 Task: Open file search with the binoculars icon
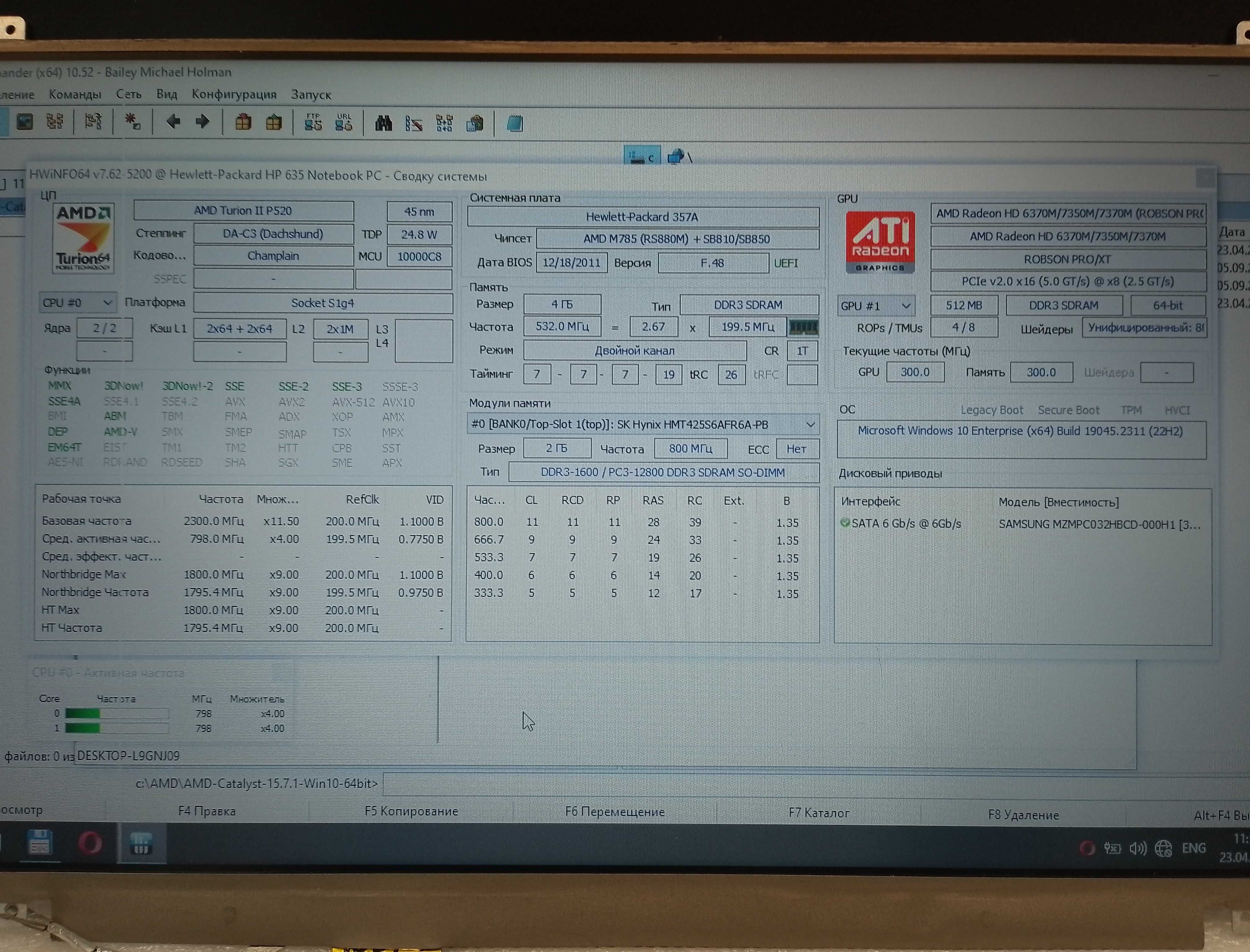[384, 123]
